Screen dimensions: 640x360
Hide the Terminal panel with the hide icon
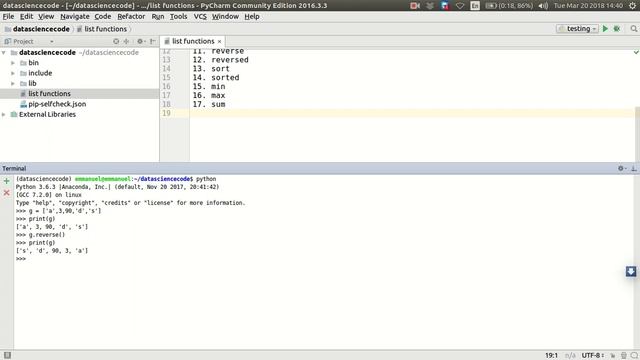pyautogui.click(x=633, y=168)
